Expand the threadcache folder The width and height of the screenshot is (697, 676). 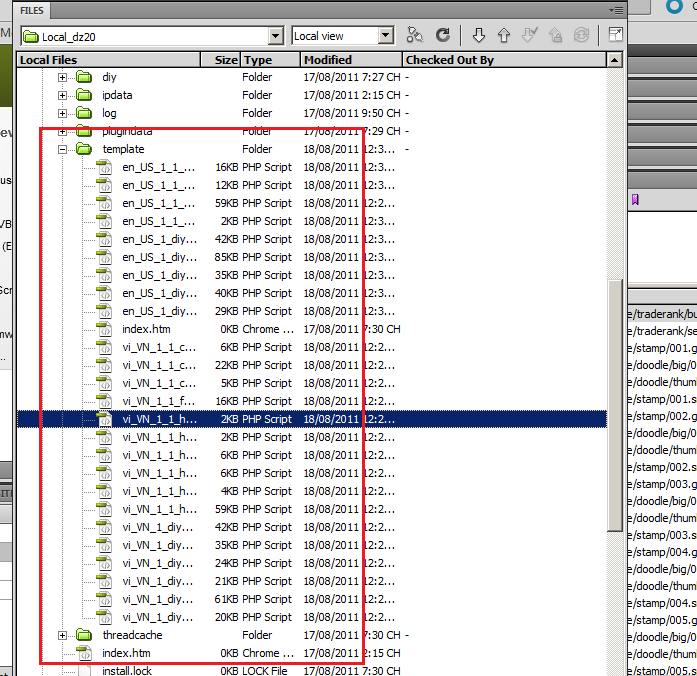point(62,636)
